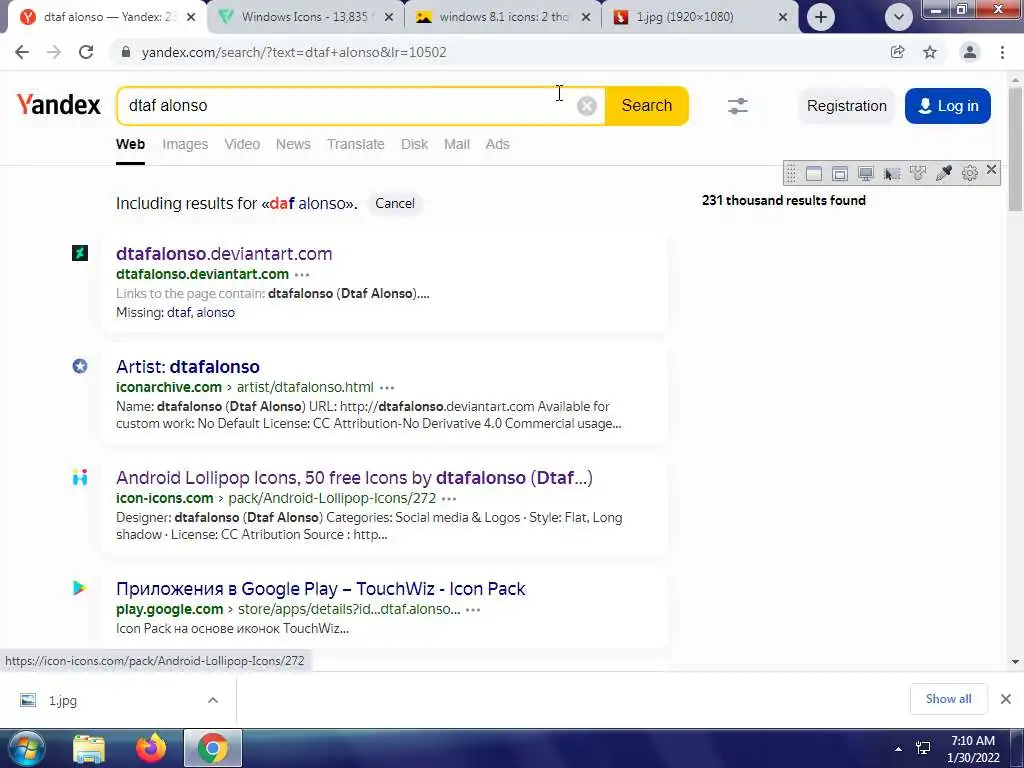
Task: Switch to the windows 8.1 icons tab
Action: click(503, 17)
